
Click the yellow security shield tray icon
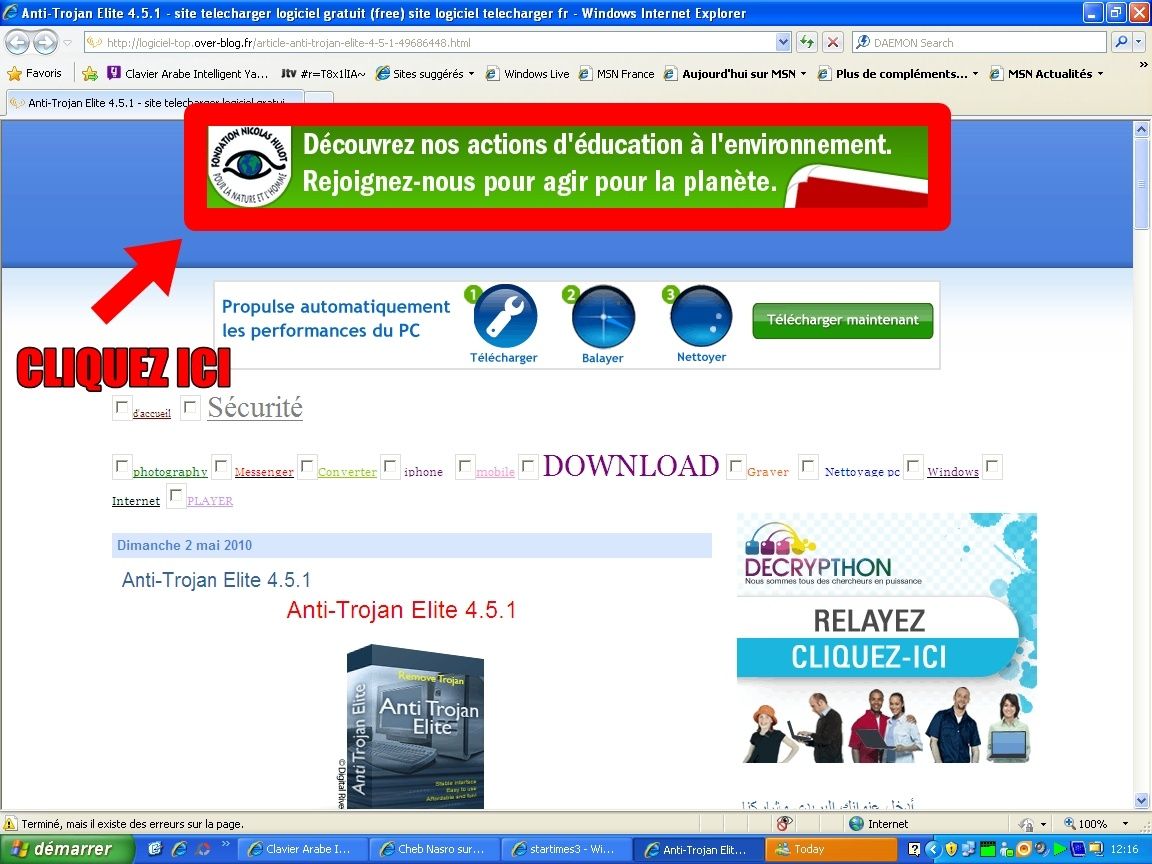pyautogui.click(x=951, y=849)
